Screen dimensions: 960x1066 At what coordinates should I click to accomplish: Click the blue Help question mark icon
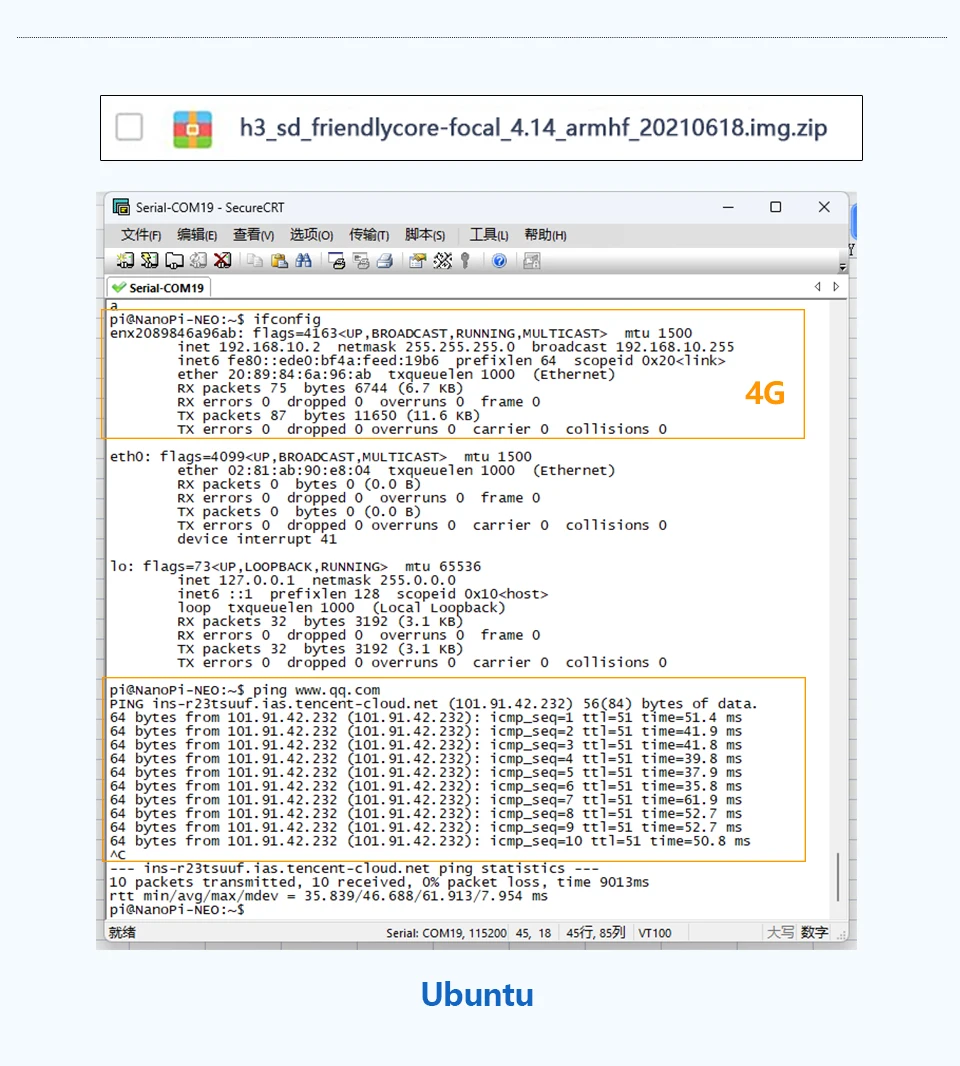[x=499, y=260]
